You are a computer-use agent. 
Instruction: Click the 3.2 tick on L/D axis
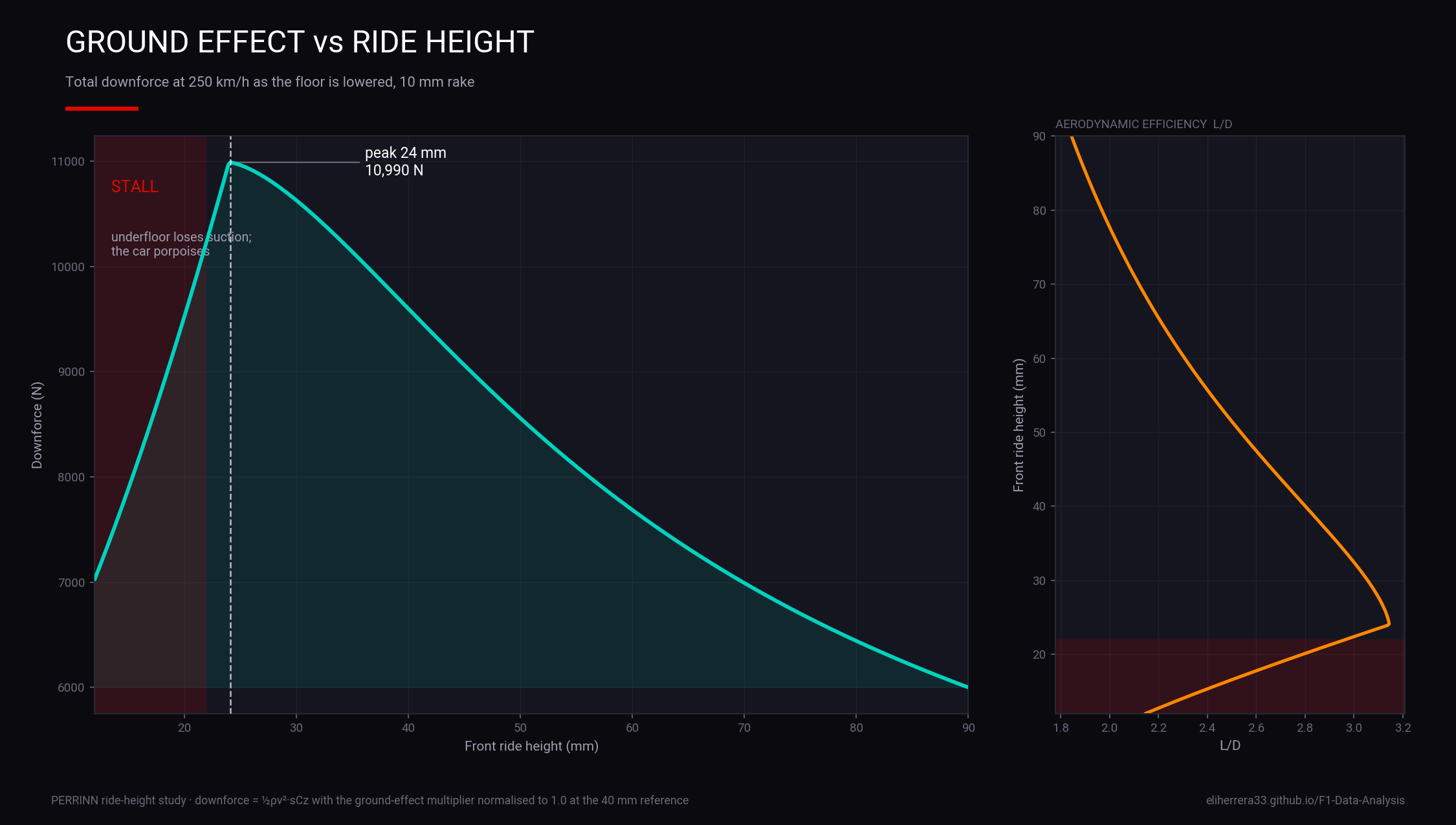[1403, 728]
